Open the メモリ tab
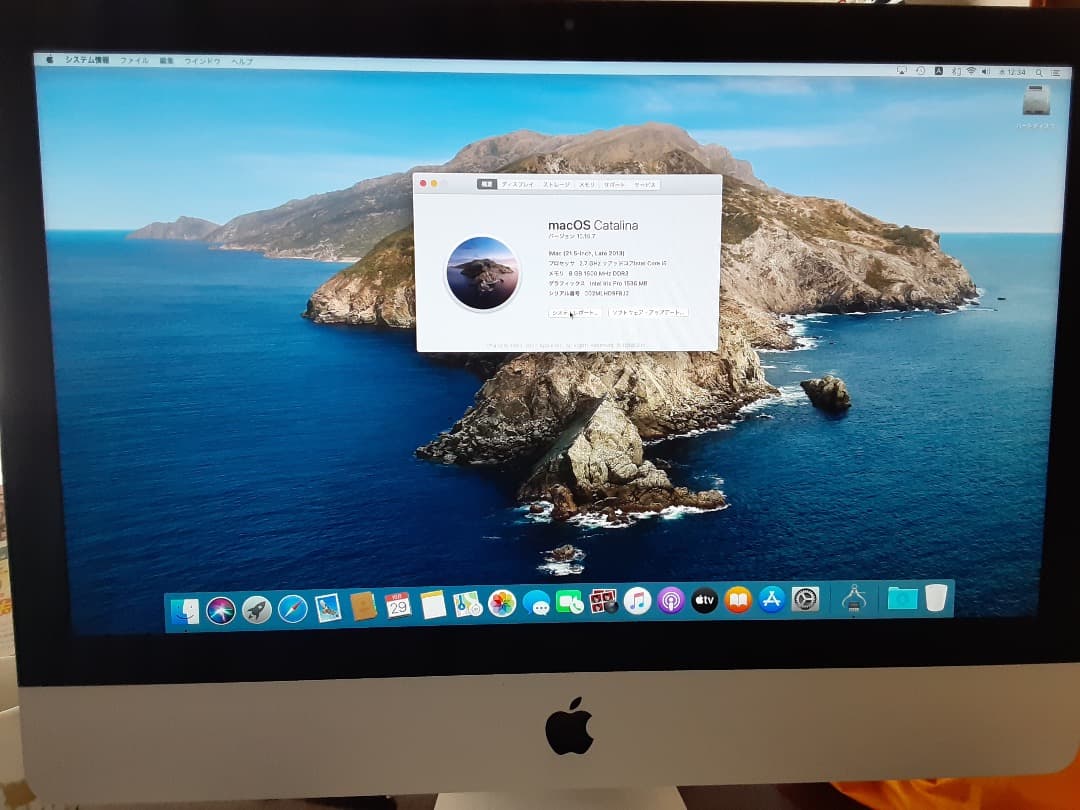Screen dimensions: 1080x810 (587, 185)
